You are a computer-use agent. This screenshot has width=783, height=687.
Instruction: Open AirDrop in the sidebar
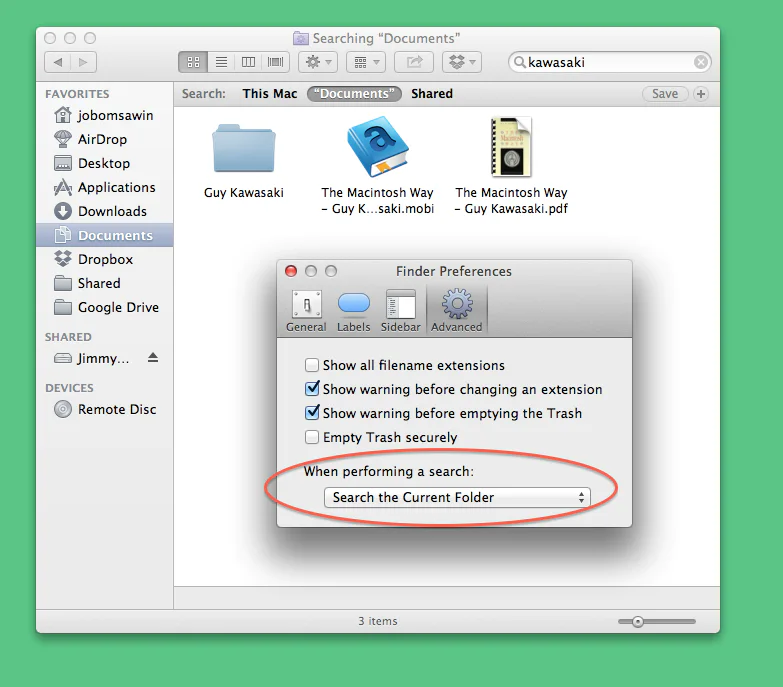104,139
